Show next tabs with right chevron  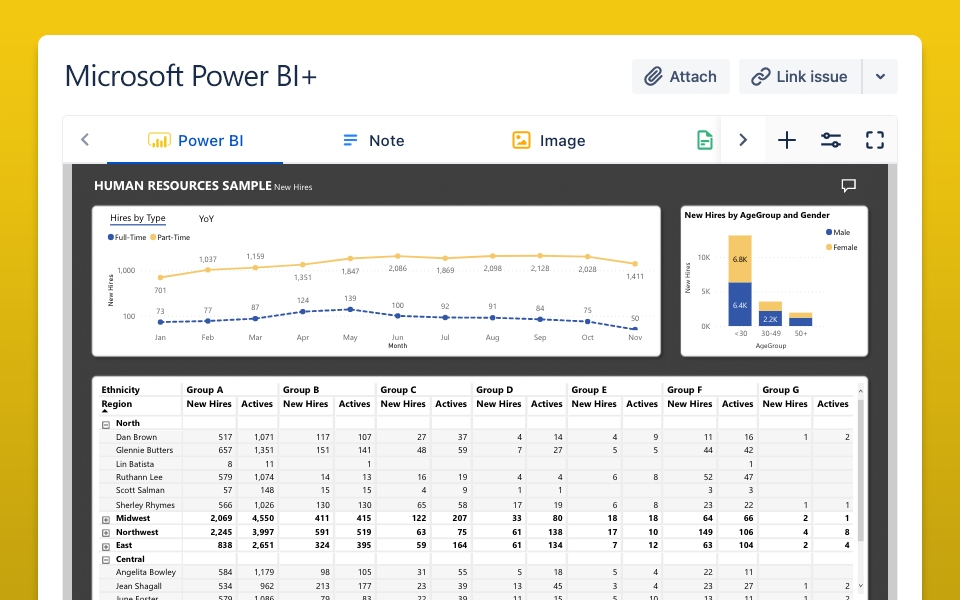(x=743, y=140)
